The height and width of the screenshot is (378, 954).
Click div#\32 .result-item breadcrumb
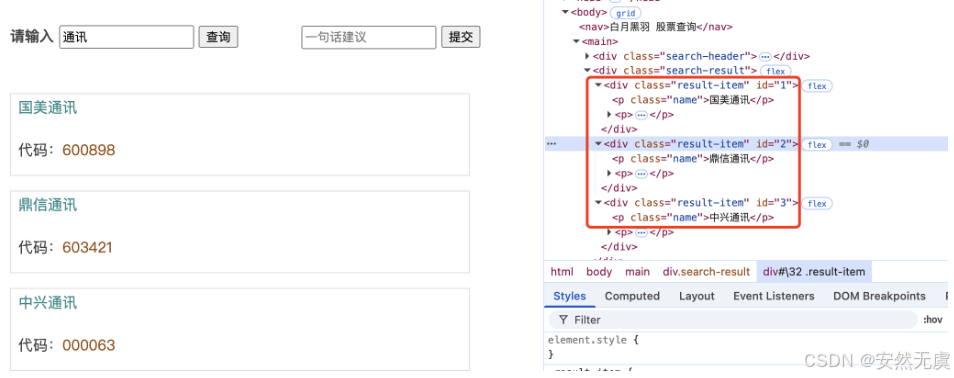814,272
